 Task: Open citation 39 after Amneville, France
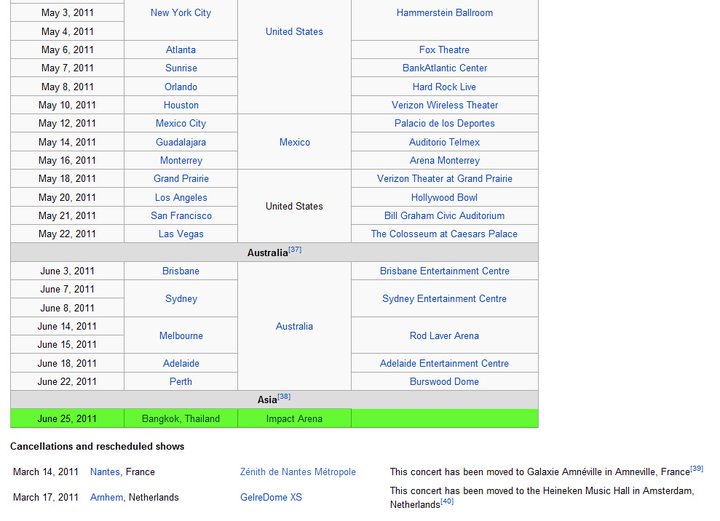point(697,469)
